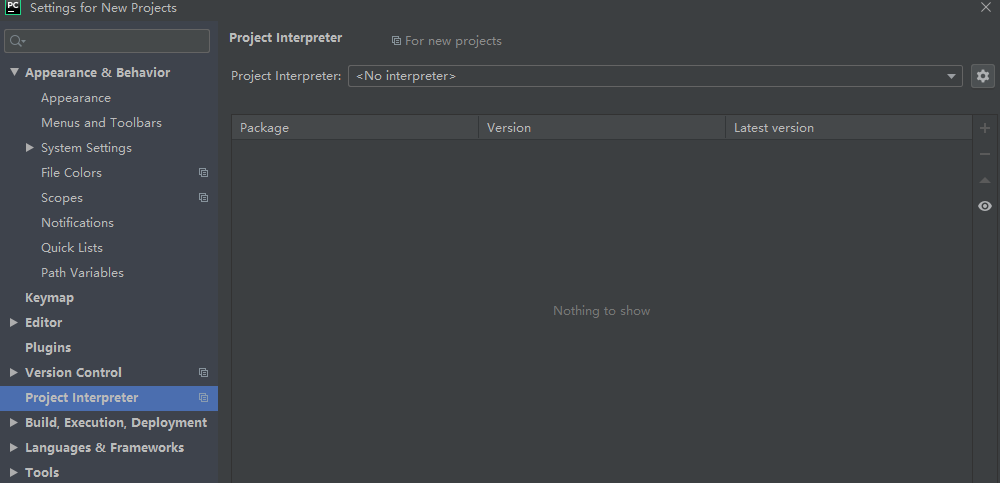Expand the Editor section
The image size is (1000, 483).
[13, 323]
